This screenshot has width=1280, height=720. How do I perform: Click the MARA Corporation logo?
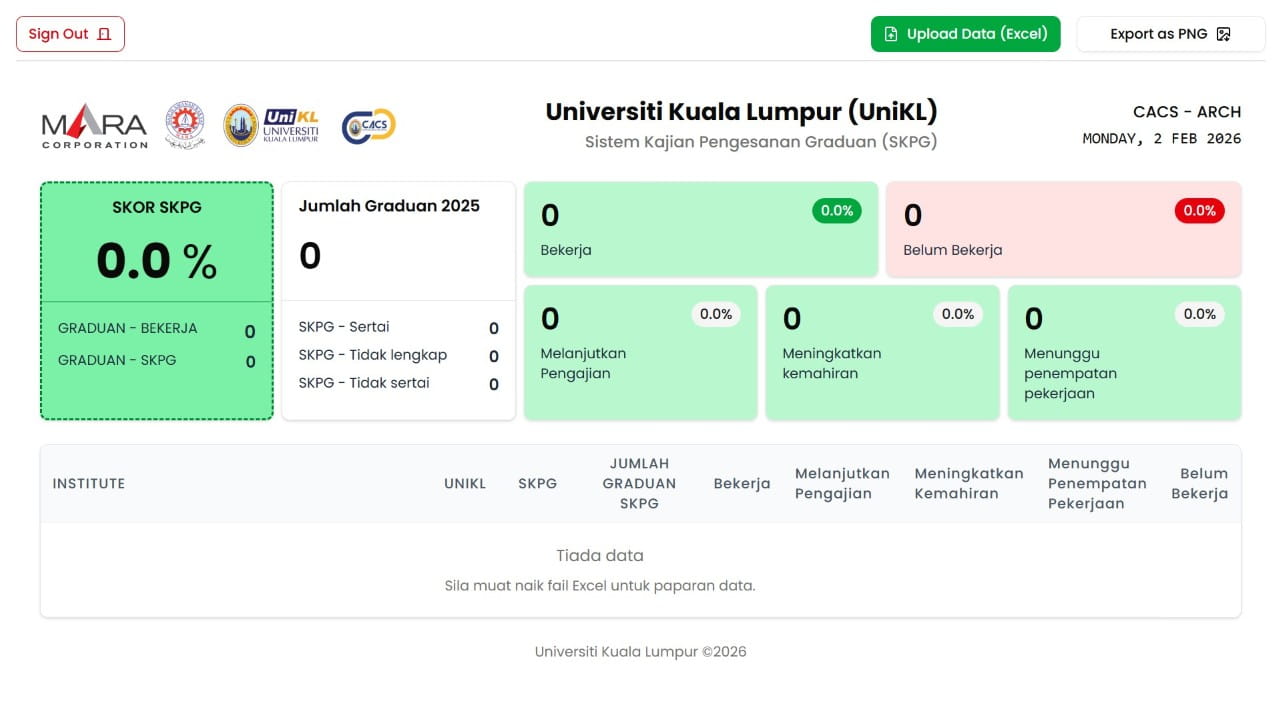tap(93, 126)
